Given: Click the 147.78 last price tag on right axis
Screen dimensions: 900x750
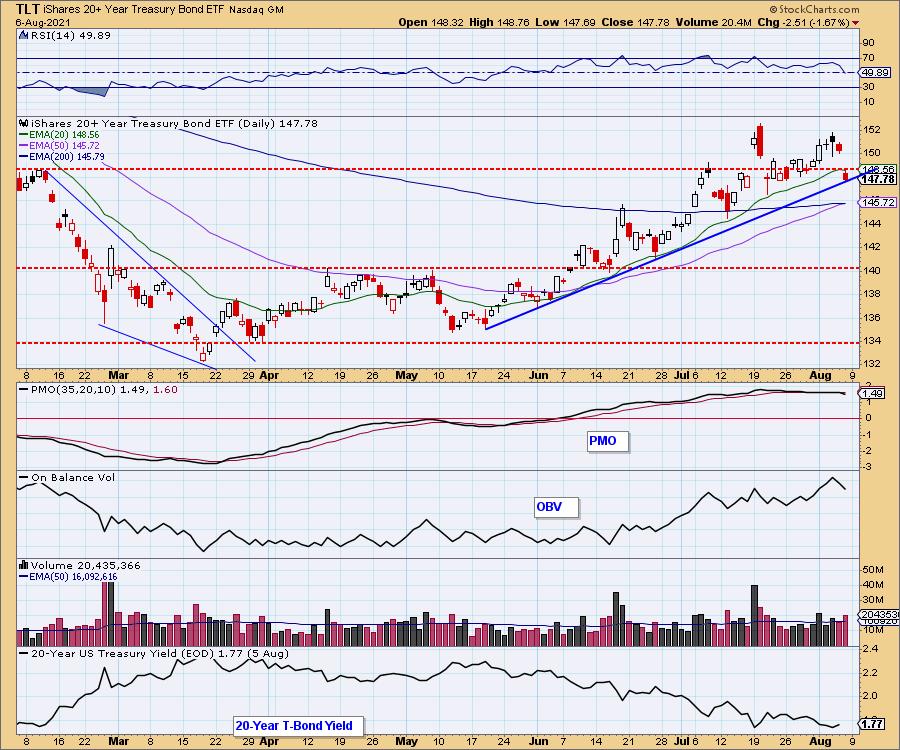Looking at the screenshot, I should 878,180.
